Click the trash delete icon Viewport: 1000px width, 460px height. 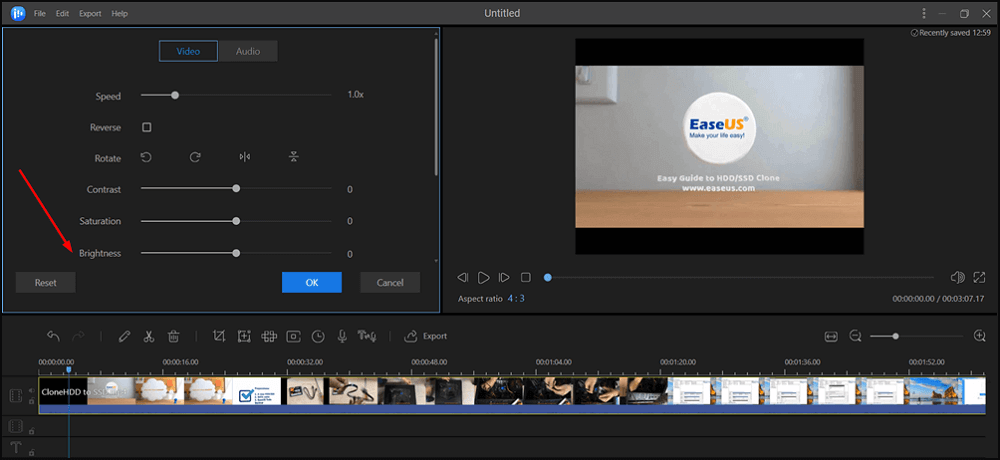[x=173, y=337]
